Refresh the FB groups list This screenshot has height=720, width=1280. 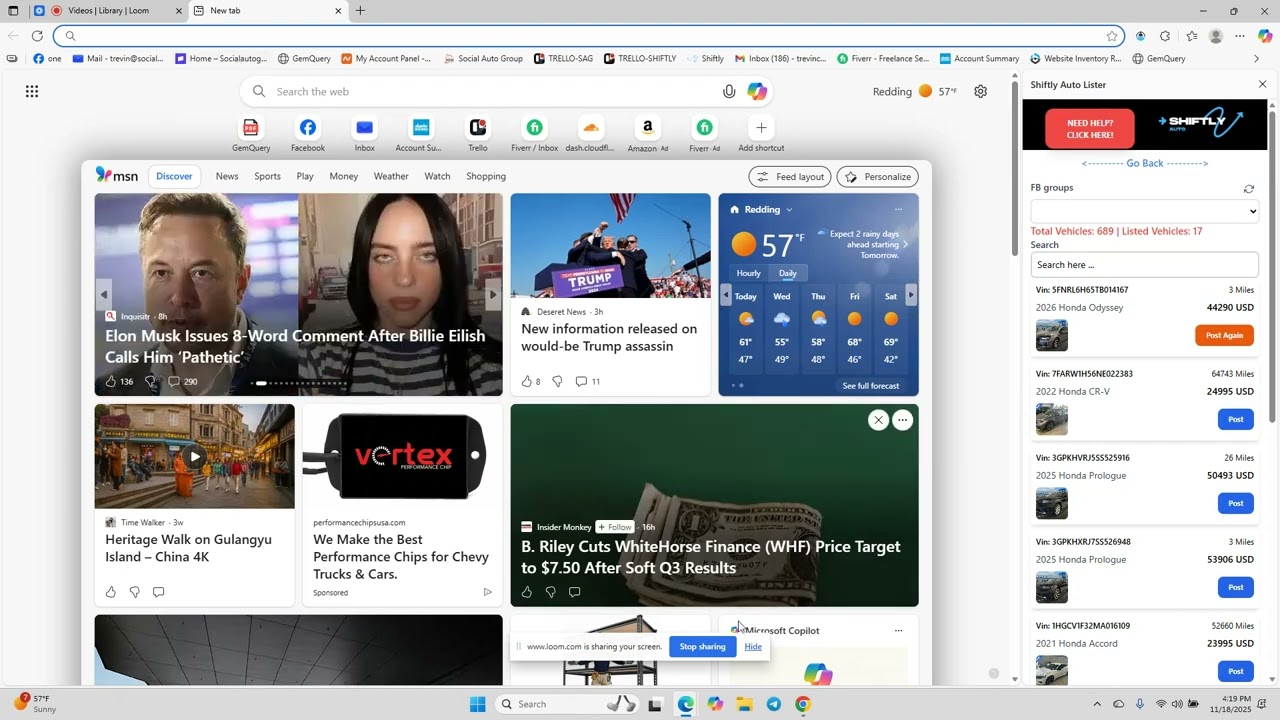1249,188
